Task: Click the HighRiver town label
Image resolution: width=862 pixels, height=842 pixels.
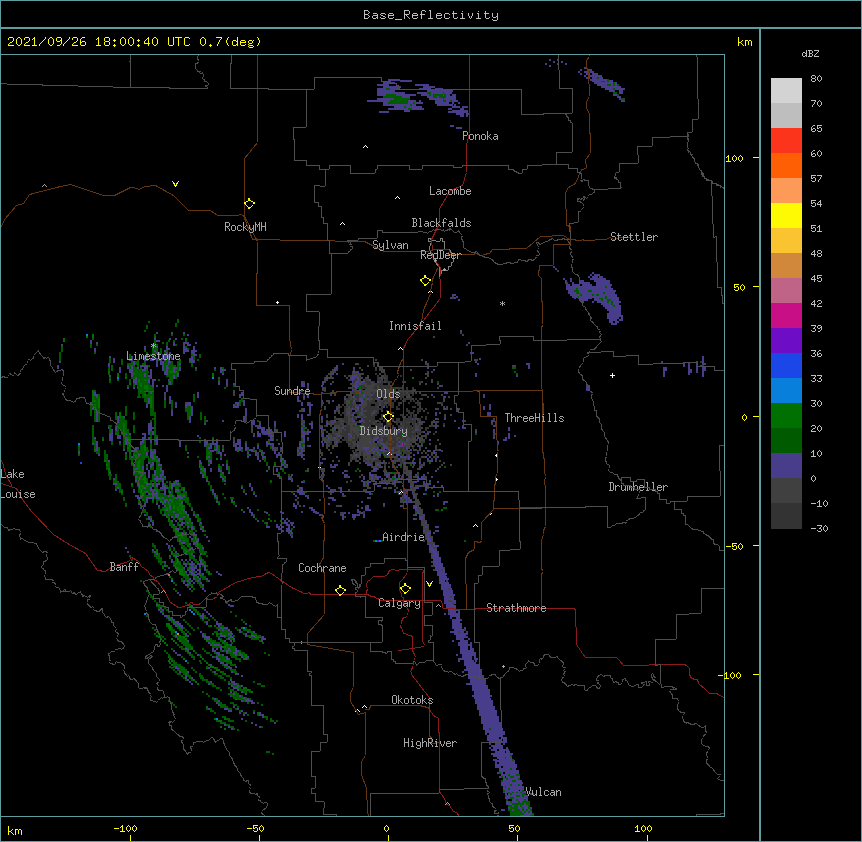Action: coord(430,743)
